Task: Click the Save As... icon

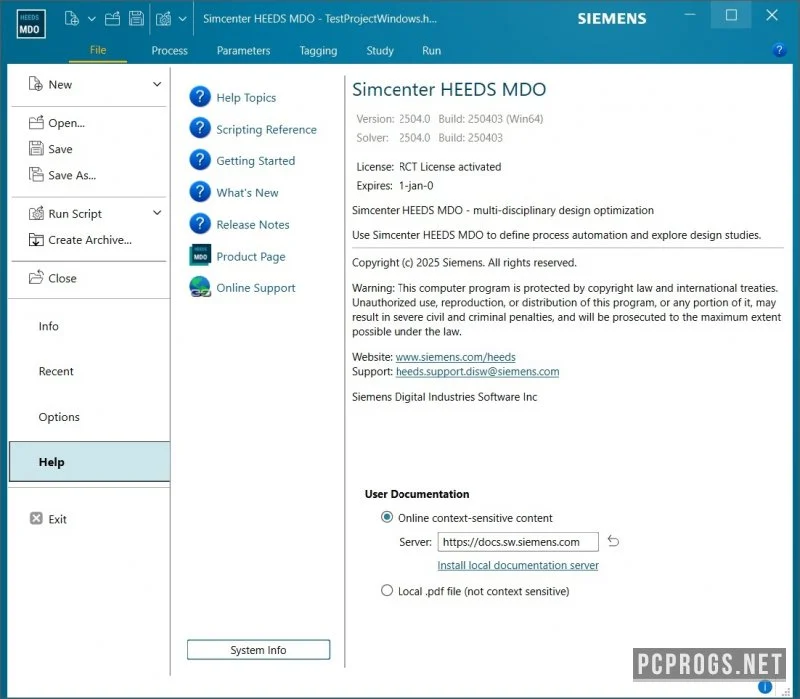Action: pyautogui.click(x=36, y=174)
